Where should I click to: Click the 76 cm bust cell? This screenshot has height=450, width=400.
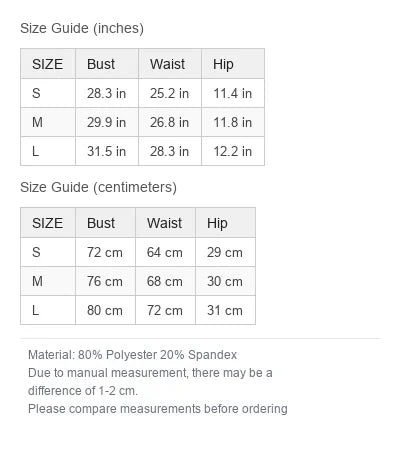(105, 281)
